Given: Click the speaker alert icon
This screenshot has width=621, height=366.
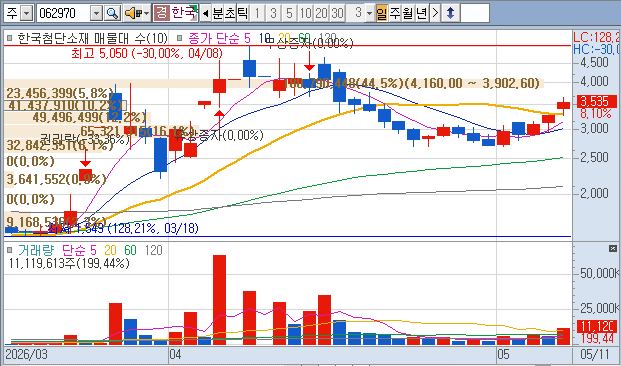Looking at the screenshot, I should click(132, 13).
